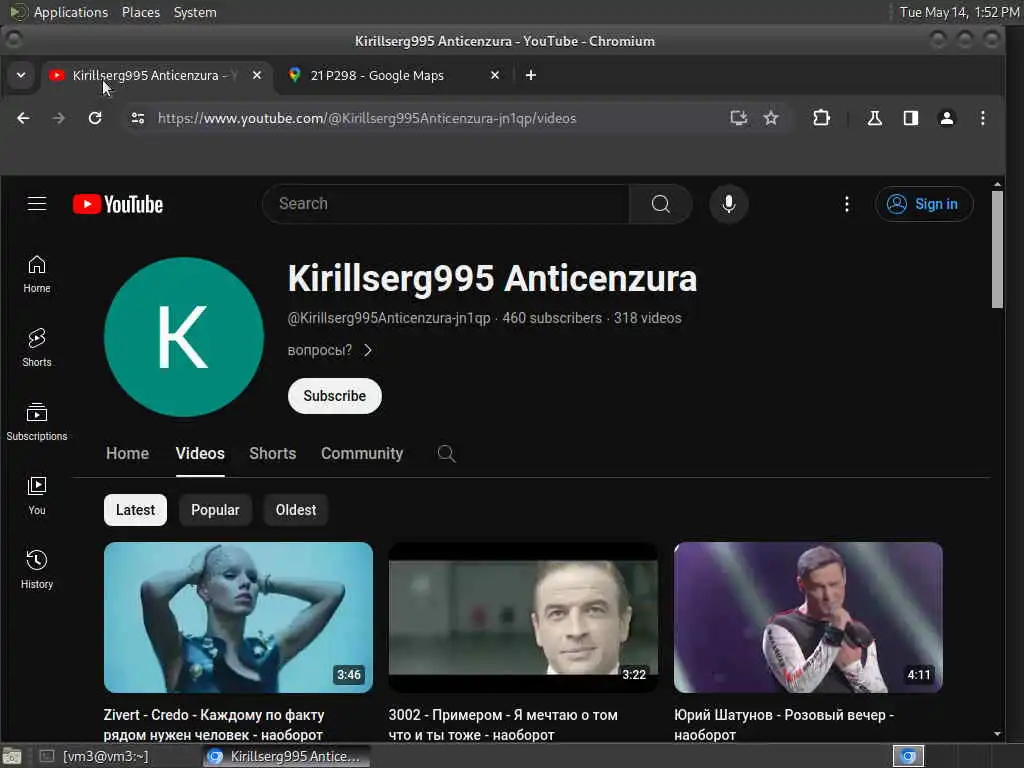Go to Home in the sidebar
1024x768 pixels.
click(37, 274)
